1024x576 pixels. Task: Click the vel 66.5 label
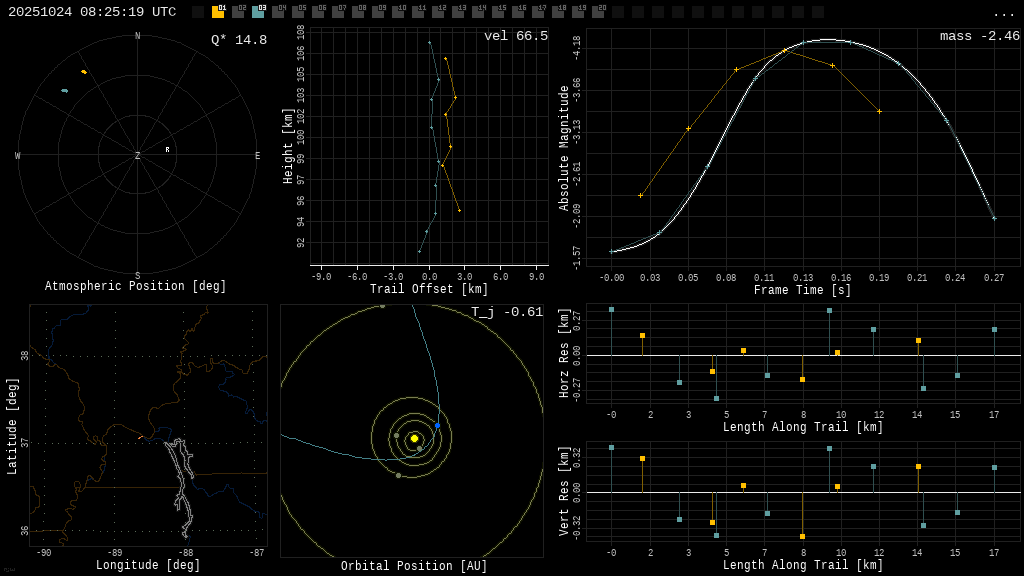click(x=515, y=37)
